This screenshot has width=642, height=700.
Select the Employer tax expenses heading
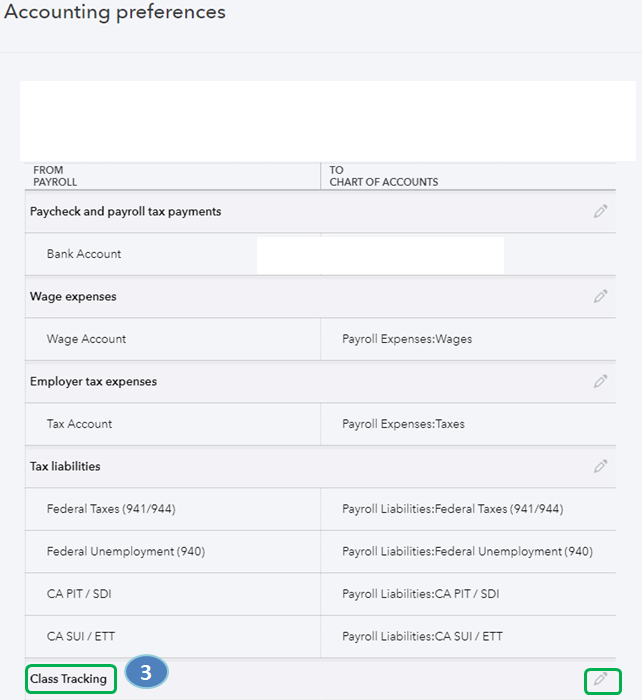pos(93,382)
